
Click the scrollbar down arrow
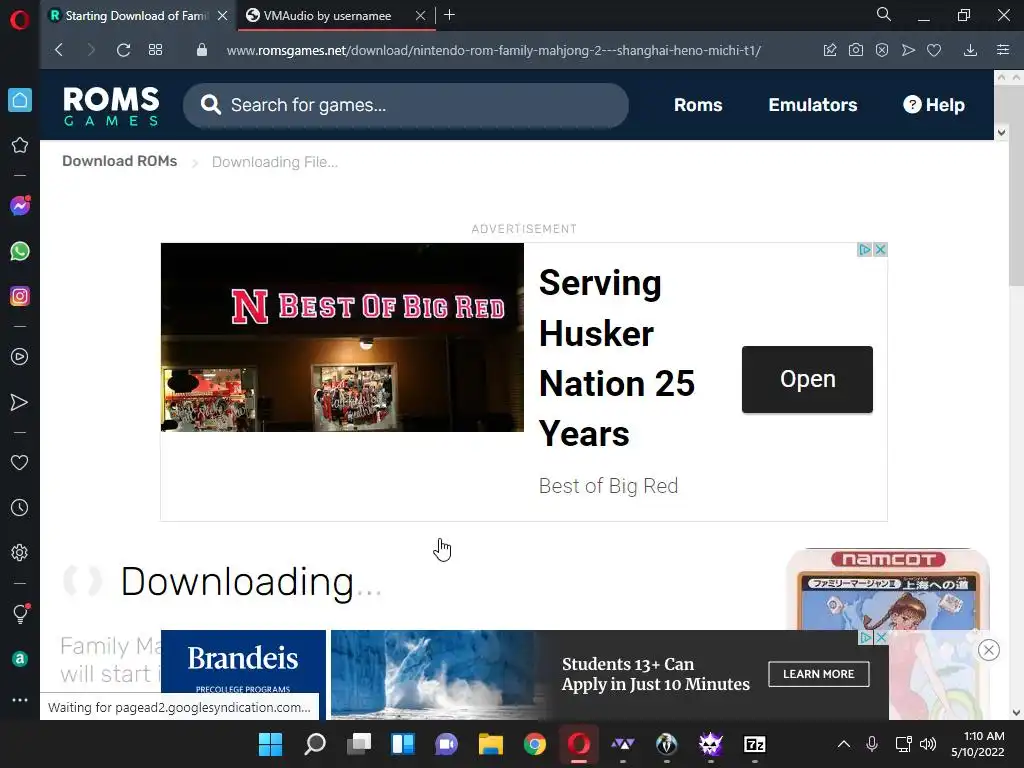1016,712
